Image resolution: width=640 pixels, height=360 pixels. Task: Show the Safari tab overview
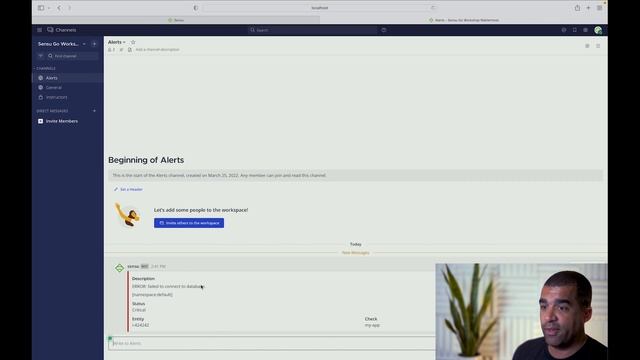[x=599, y=8]
